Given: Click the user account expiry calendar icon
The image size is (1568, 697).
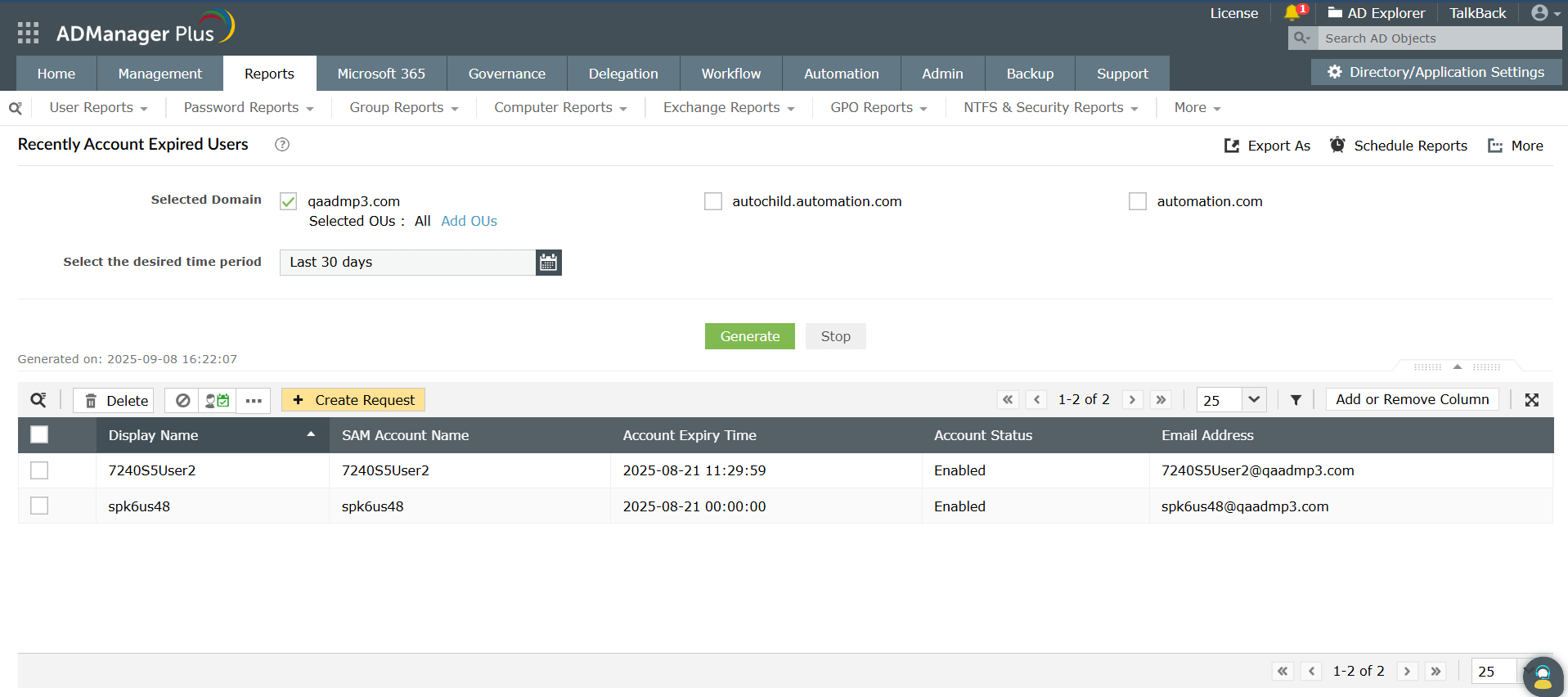Looking at the screenshot, I should coord(218,400).
